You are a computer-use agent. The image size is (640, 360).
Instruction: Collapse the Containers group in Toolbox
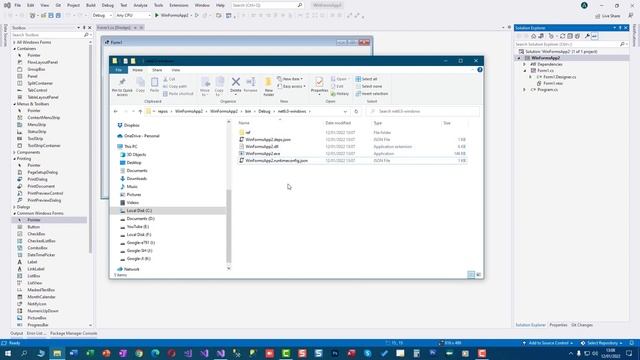pos(15,49)
